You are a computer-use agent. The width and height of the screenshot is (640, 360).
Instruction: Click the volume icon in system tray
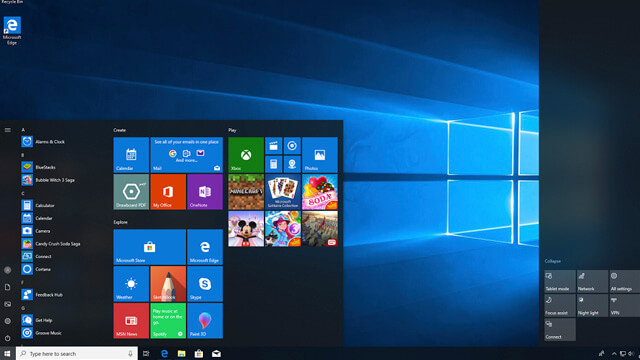coord(631,353)
